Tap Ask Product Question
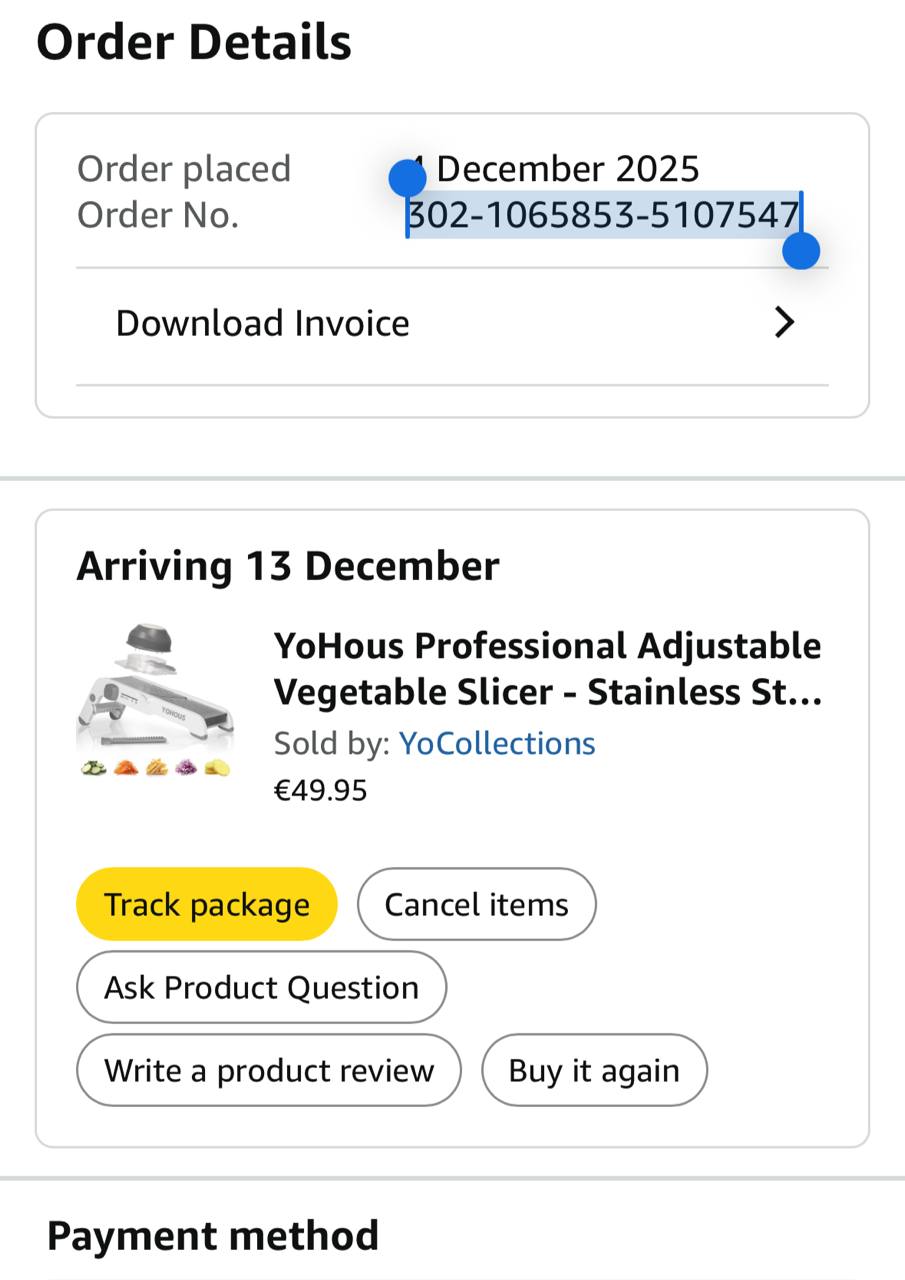The image size is (905, 1280). click(261, 987)
